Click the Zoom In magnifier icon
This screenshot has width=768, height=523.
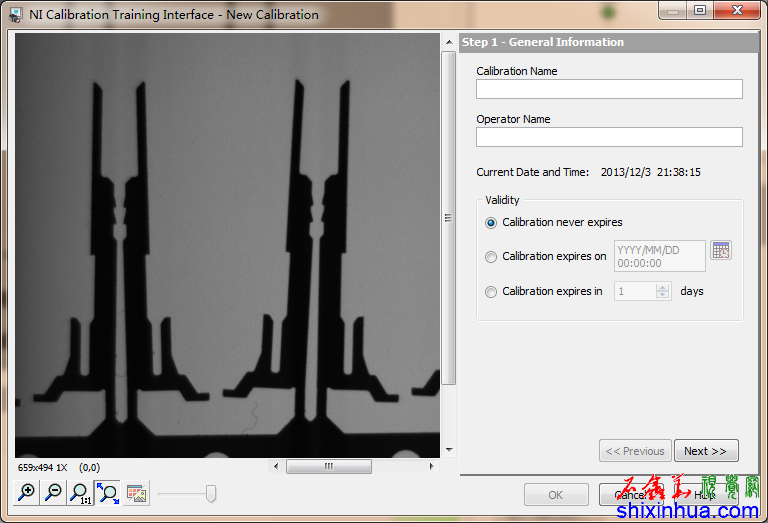[27, 492]
